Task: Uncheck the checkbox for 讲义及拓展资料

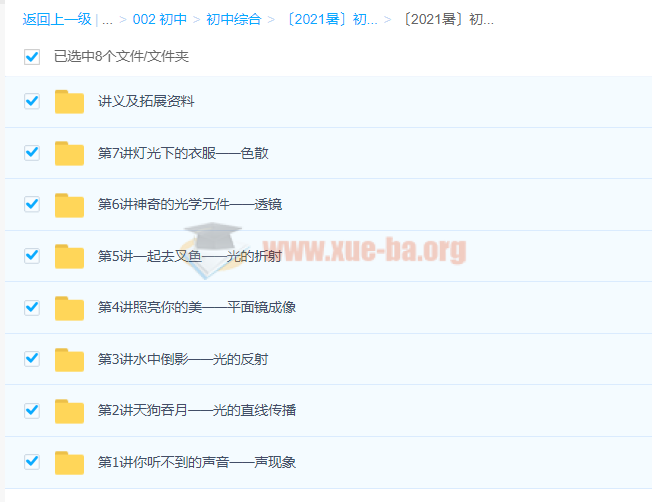Action: (x=32, y=101)
